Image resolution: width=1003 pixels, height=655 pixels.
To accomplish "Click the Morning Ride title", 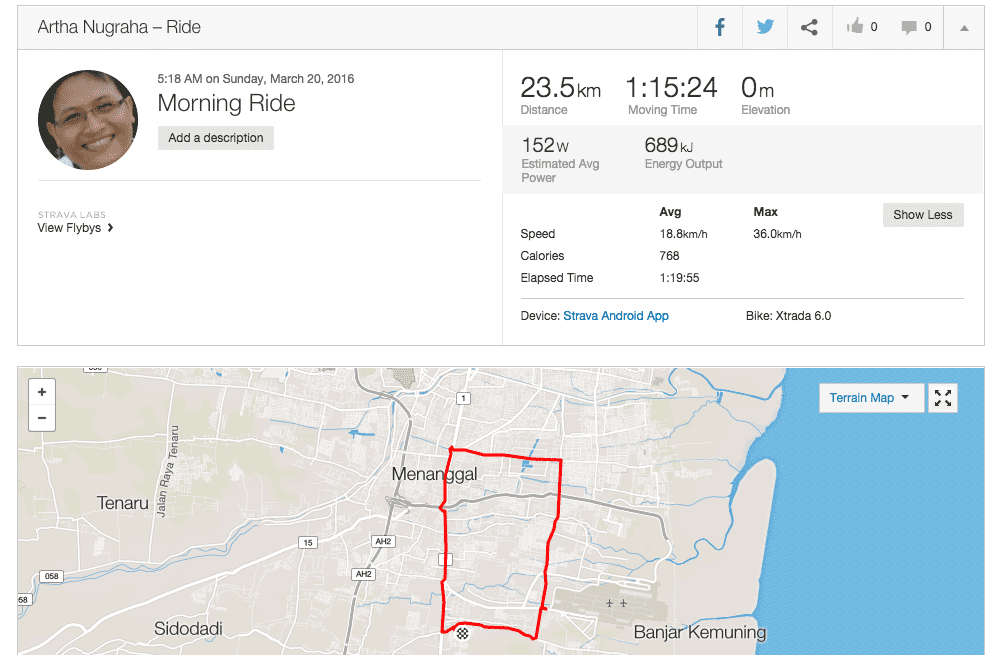I will point(226,104).
